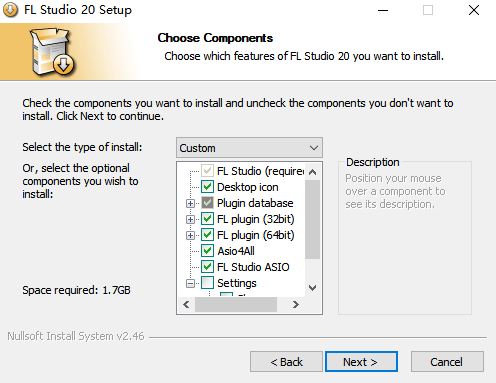Uncheck the Desktop icon checkbox
The width and height of the screenshot is (496, 383).
click(x=207, y=187)
